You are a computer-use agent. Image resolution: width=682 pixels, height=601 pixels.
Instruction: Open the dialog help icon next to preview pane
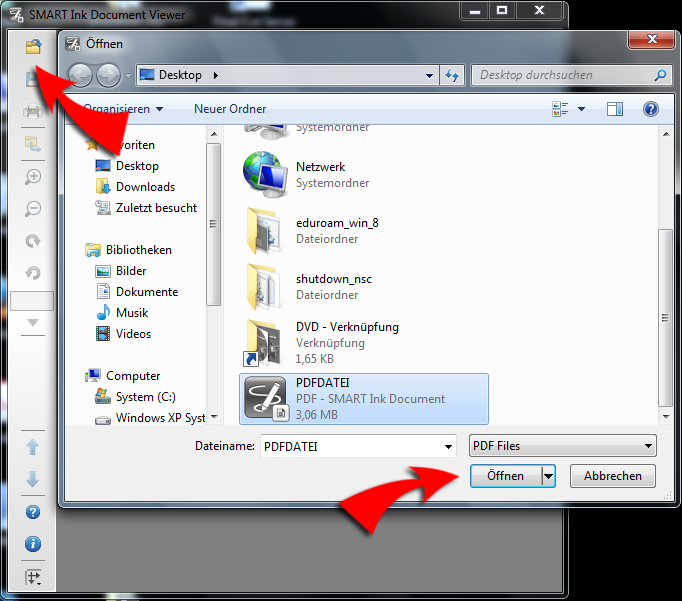[x=650, y=109]
